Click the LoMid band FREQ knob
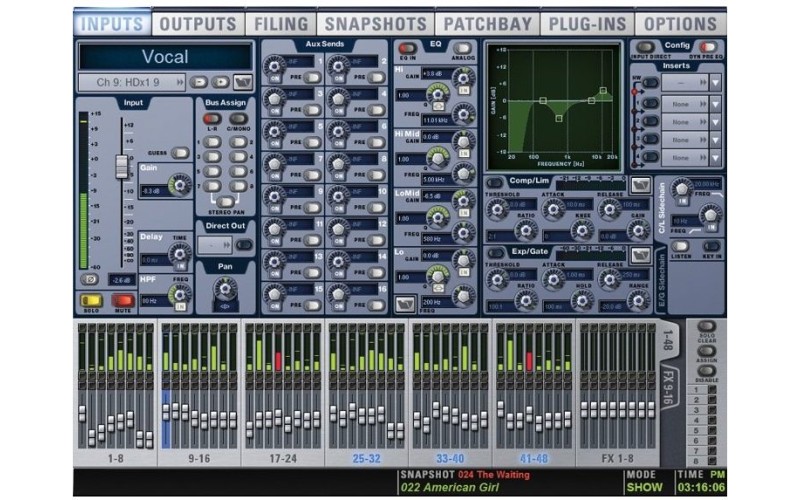This screenshot has width=800, height=500. (x=463, y=234)
